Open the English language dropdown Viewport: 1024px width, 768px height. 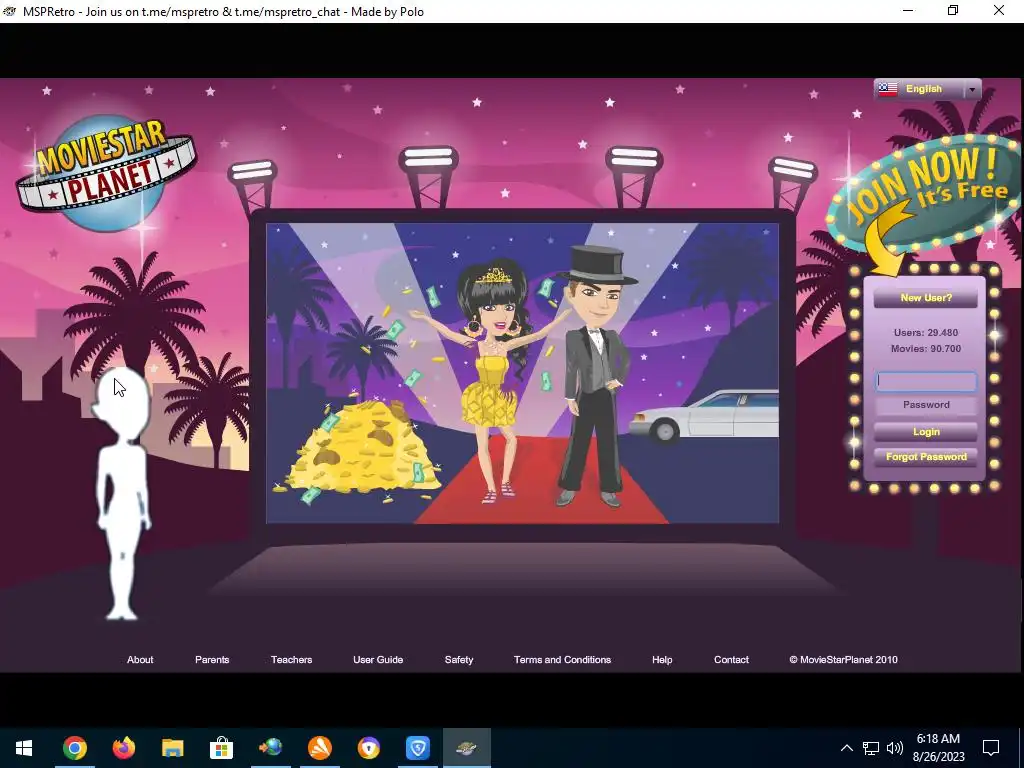pos(927,89)
